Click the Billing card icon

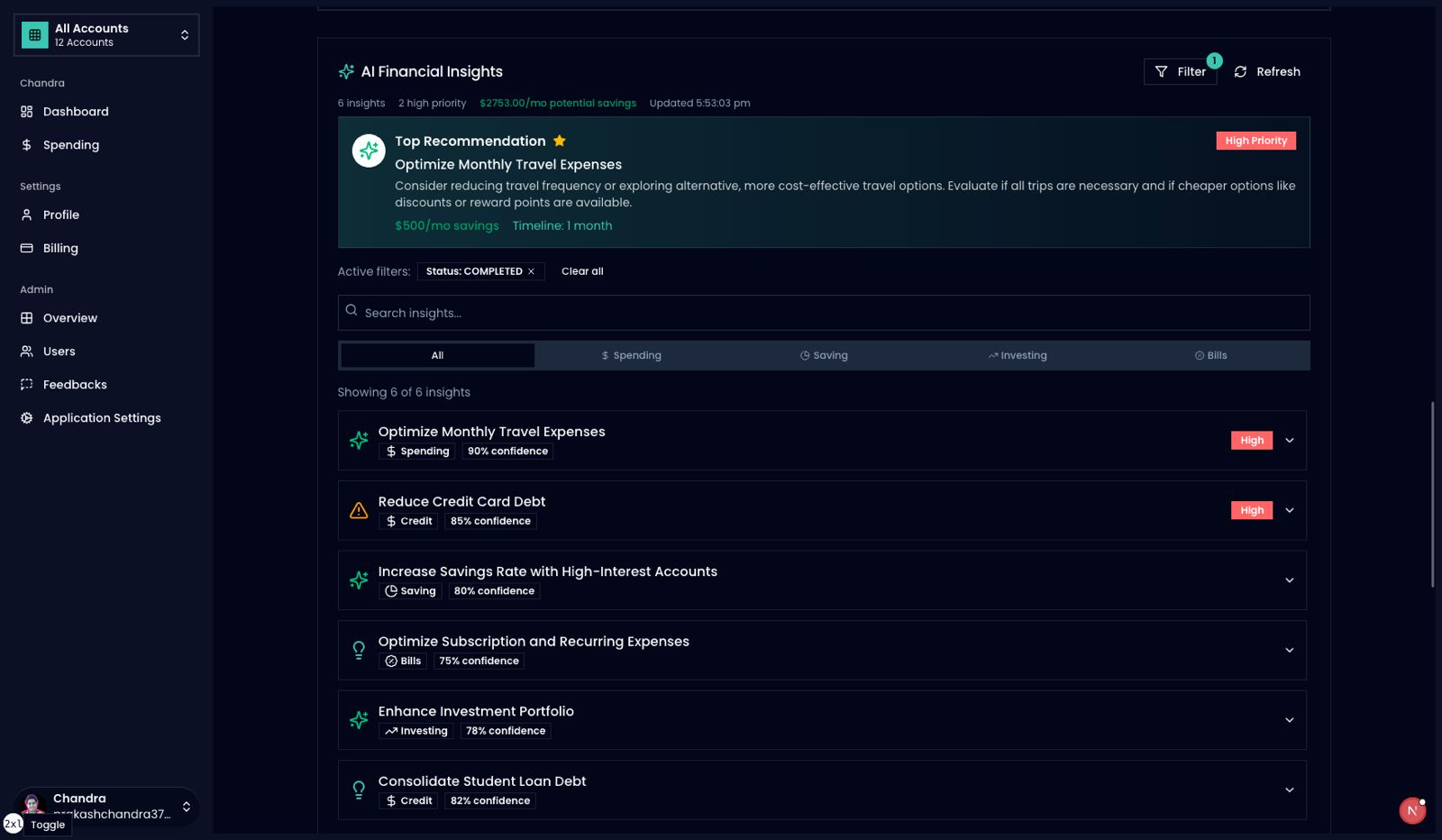pyautogui.click(x=27, y=249)
